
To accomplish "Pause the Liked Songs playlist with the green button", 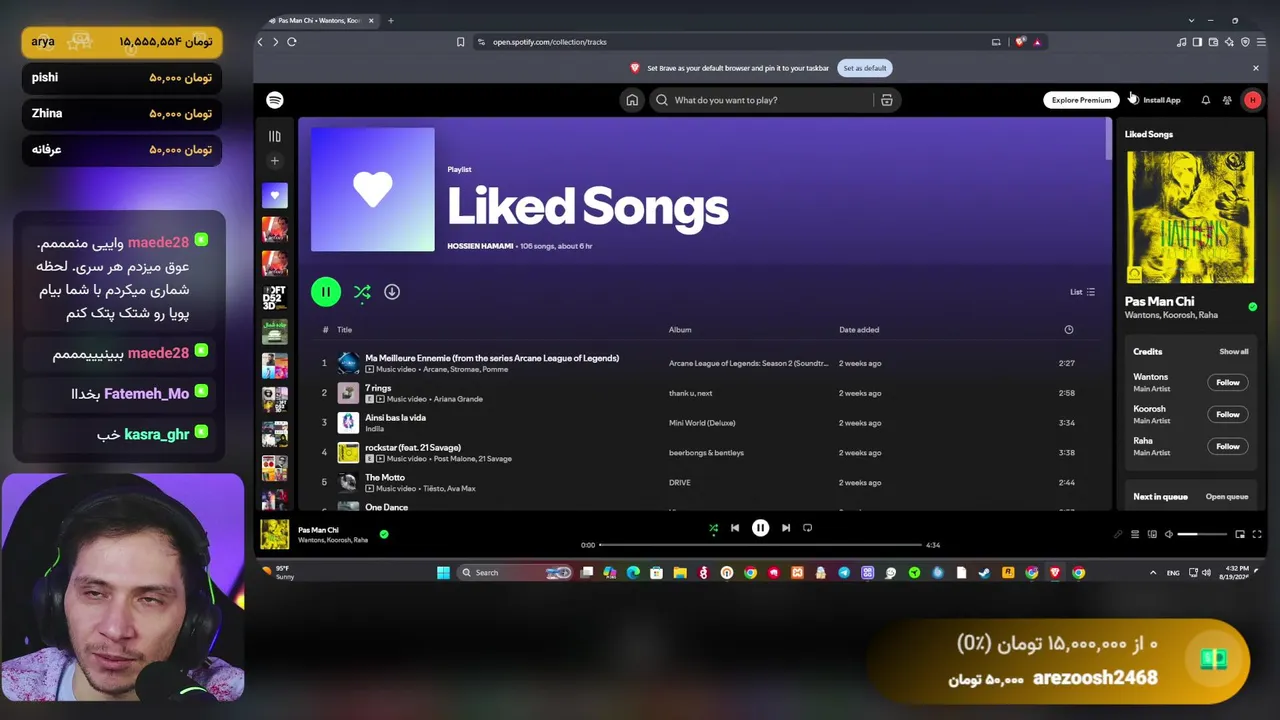I will [x=326, y=292].
